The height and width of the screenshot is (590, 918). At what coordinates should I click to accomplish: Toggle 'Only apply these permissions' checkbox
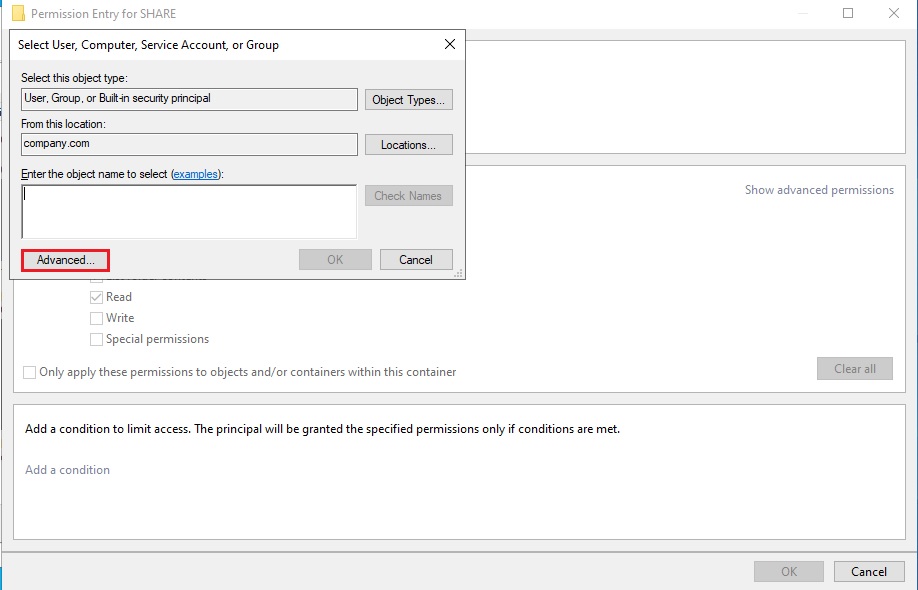30,372
